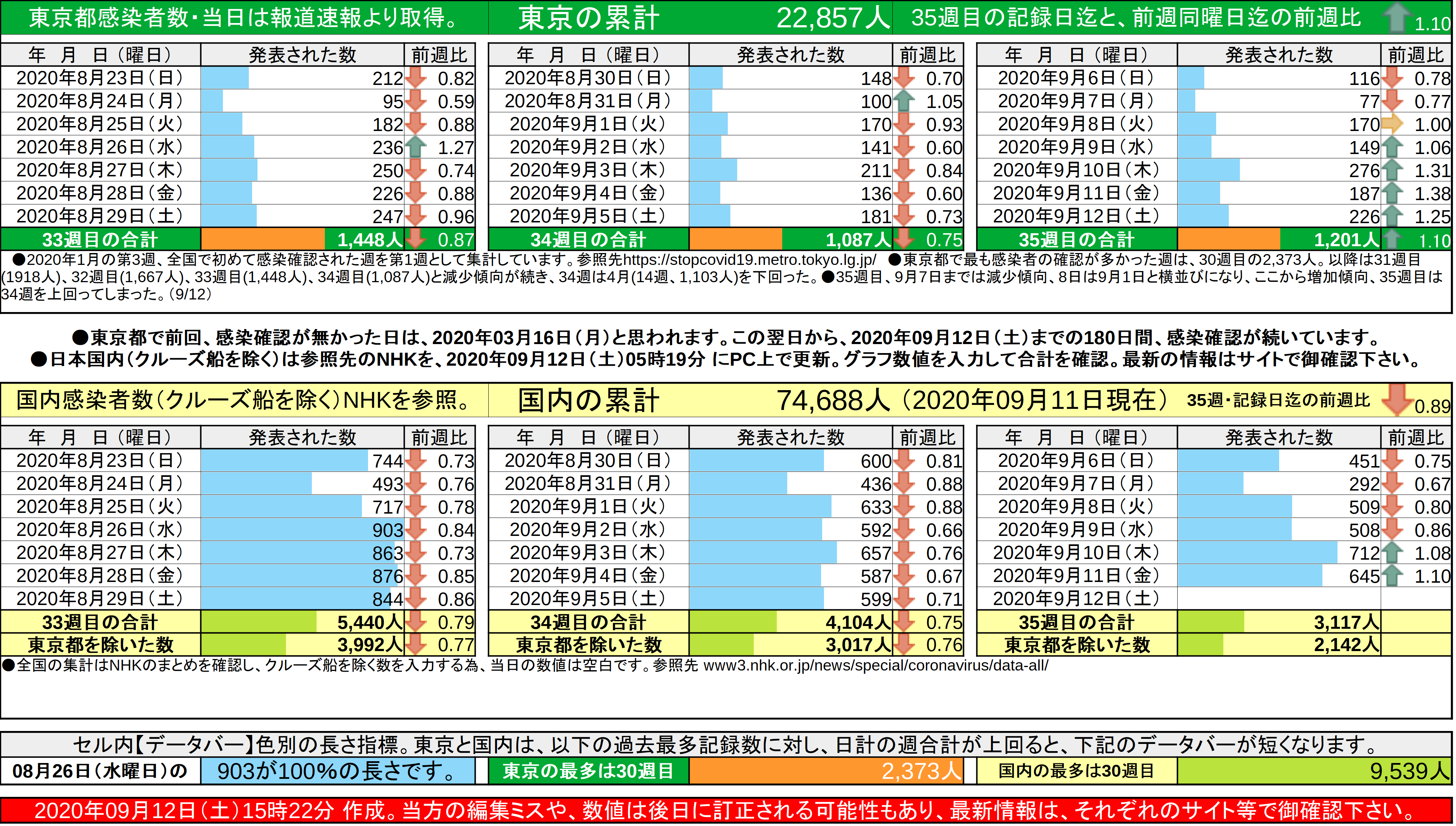Click the down arrow beside national 8月23日 0.73
1456x826 pixels.
pyautogui.click(x=416, y=461)
